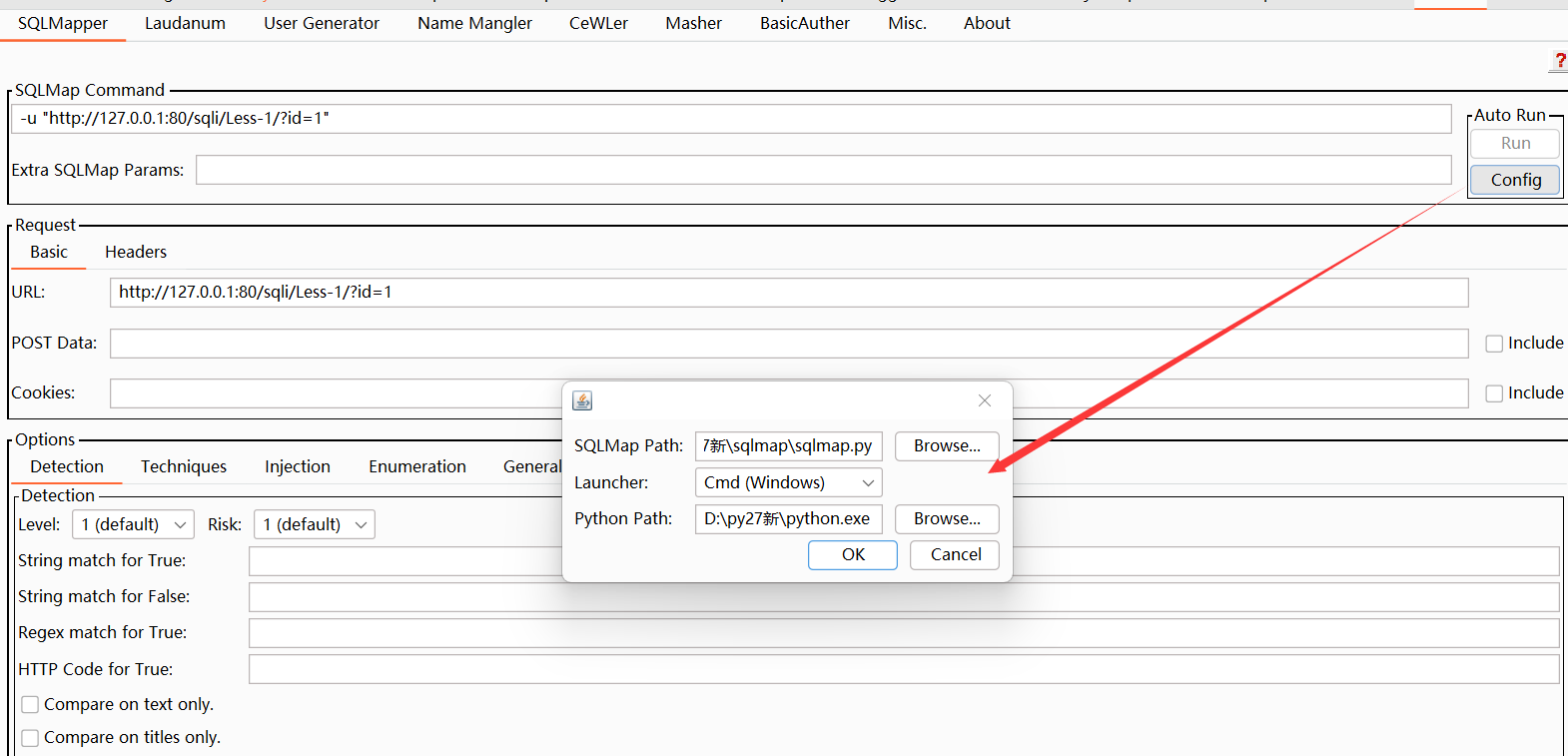Click the HTTP Code for True field

point(904,669)
